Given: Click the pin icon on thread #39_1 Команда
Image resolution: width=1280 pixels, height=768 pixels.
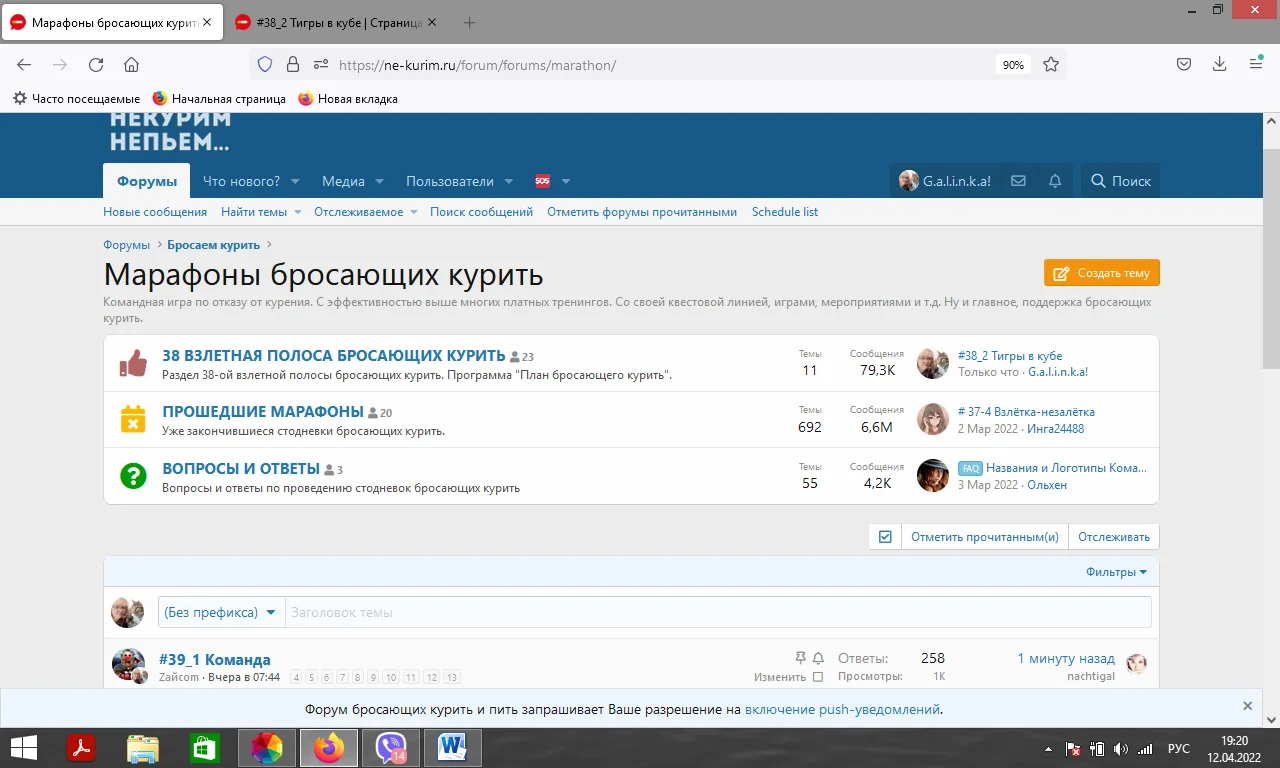Looking at the screenshot, I should pos(800,657).
